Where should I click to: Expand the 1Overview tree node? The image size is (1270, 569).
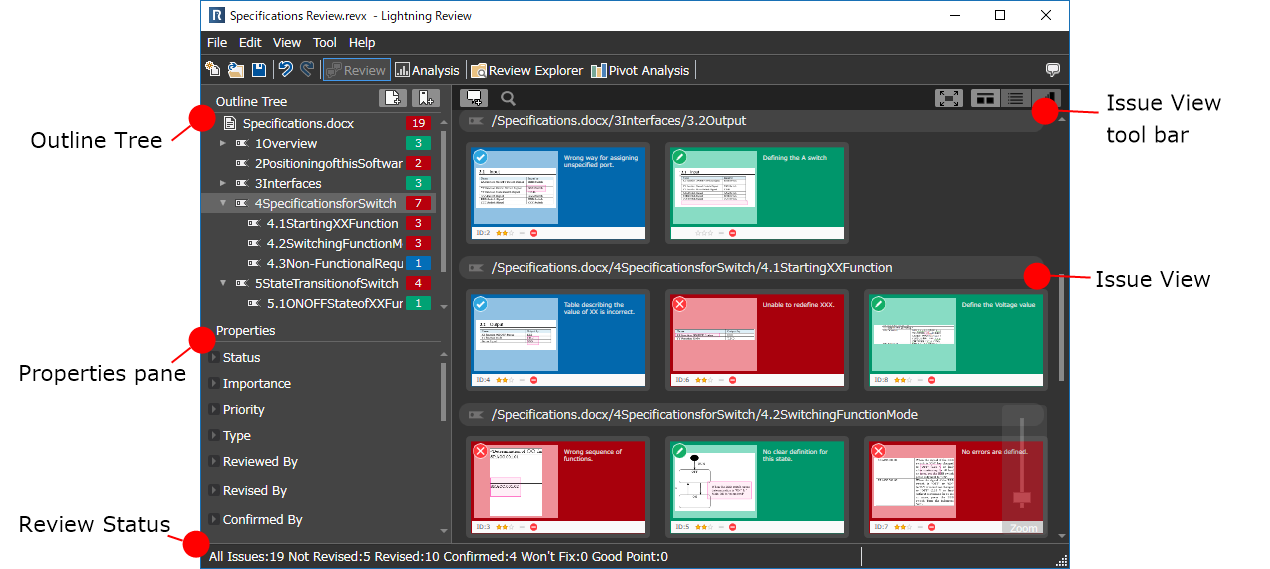(x=224, y=143)
